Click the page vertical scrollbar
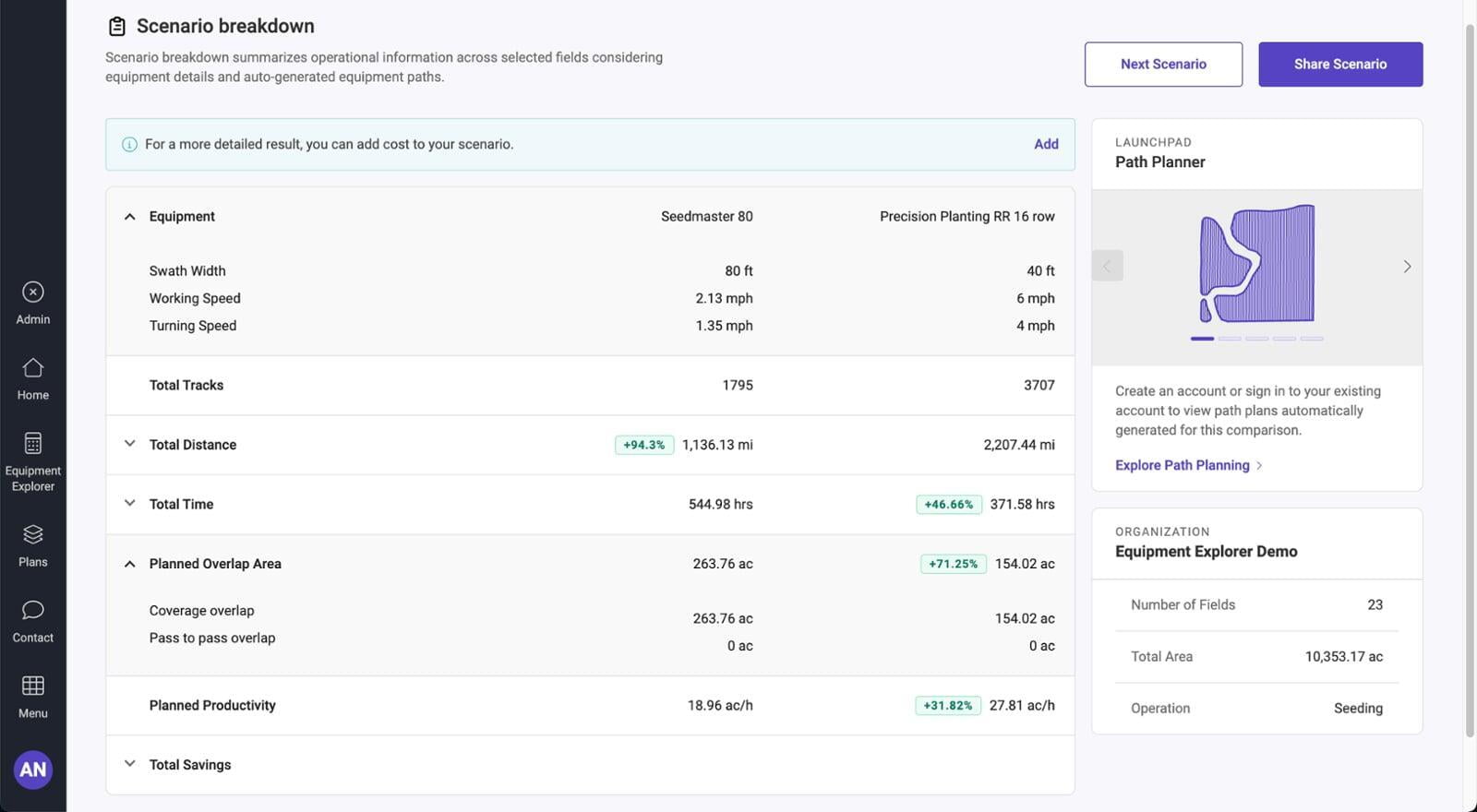This screenshot has width=1477, height=812. pyautogui.click(x=1470, y=369)
